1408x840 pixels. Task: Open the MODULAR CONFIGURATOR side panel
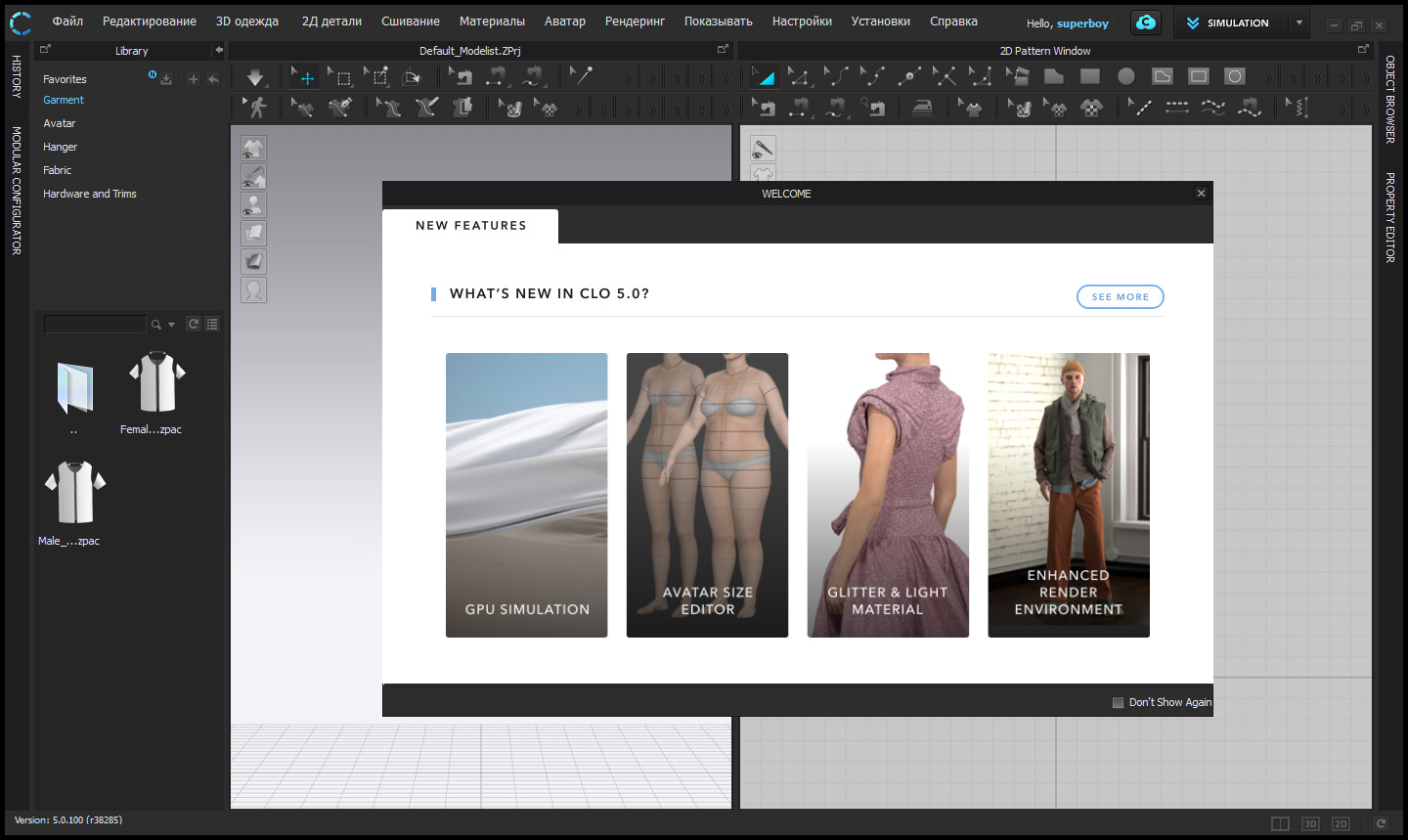click(17, 191)
